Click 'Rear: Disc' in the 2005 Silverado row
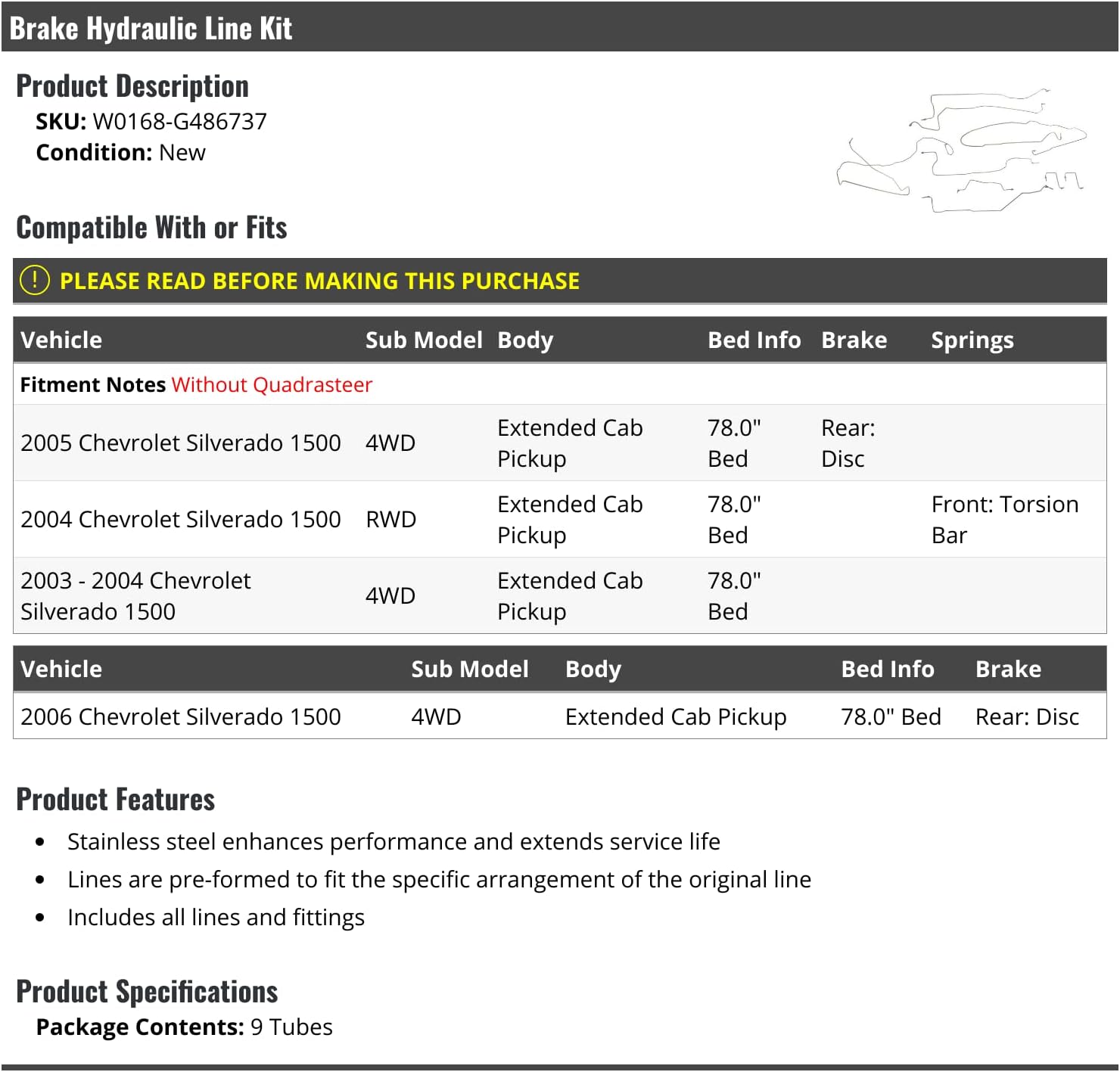Image resolution: width=1120 pixels, height=1072 pixels. 848,443
